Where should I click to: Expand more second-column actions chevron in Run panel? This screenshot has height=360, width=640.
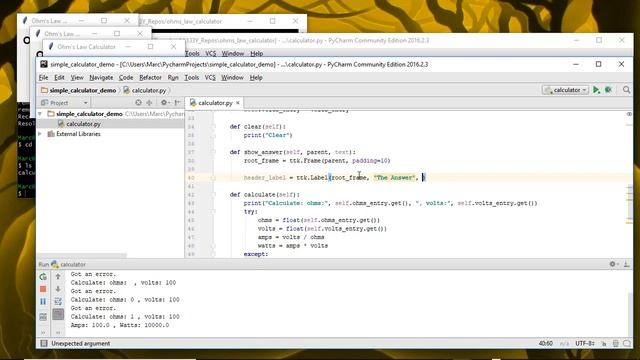(x=58, y=332)
